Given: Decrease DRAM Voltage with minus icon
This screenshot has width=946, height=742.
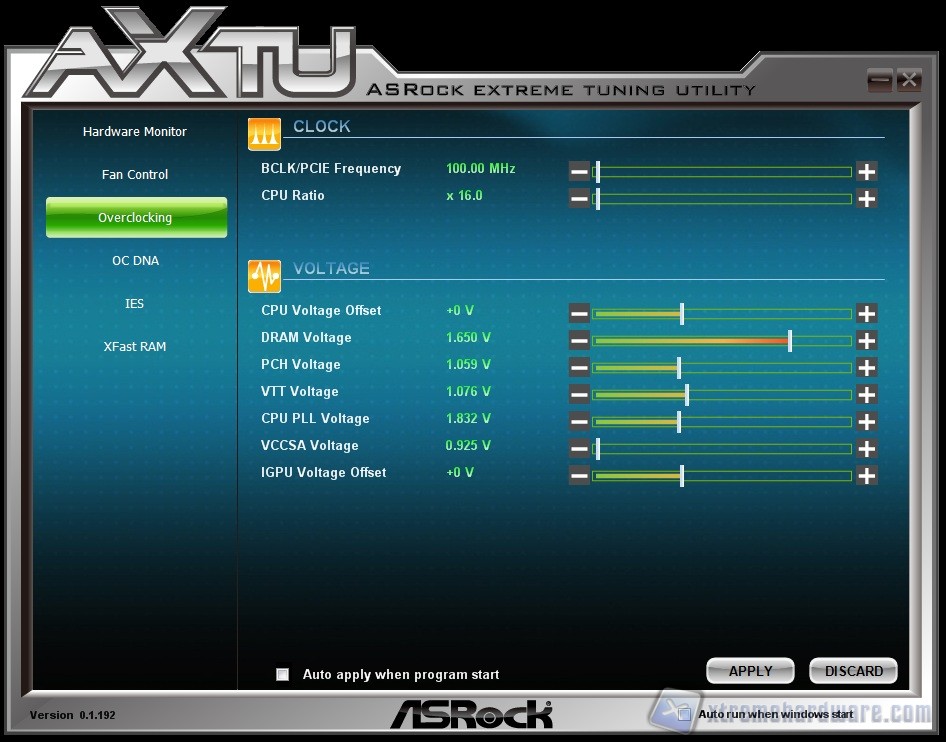Looking at the screenshot, I should (x=579, y=340).
